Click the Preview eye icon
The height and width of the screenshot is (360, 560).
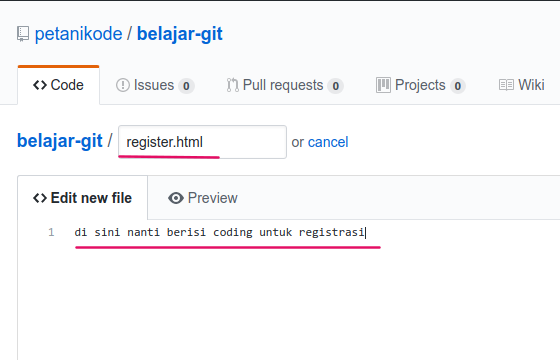click(x=176, y=198)
